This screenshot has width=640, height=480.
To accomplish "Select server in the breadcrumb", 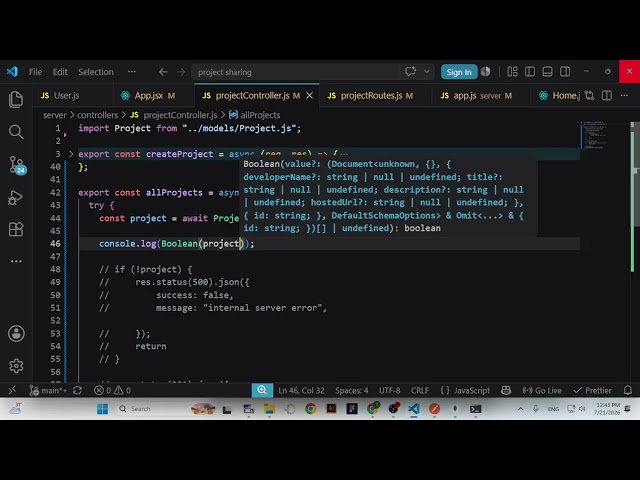I will point(54,115).
